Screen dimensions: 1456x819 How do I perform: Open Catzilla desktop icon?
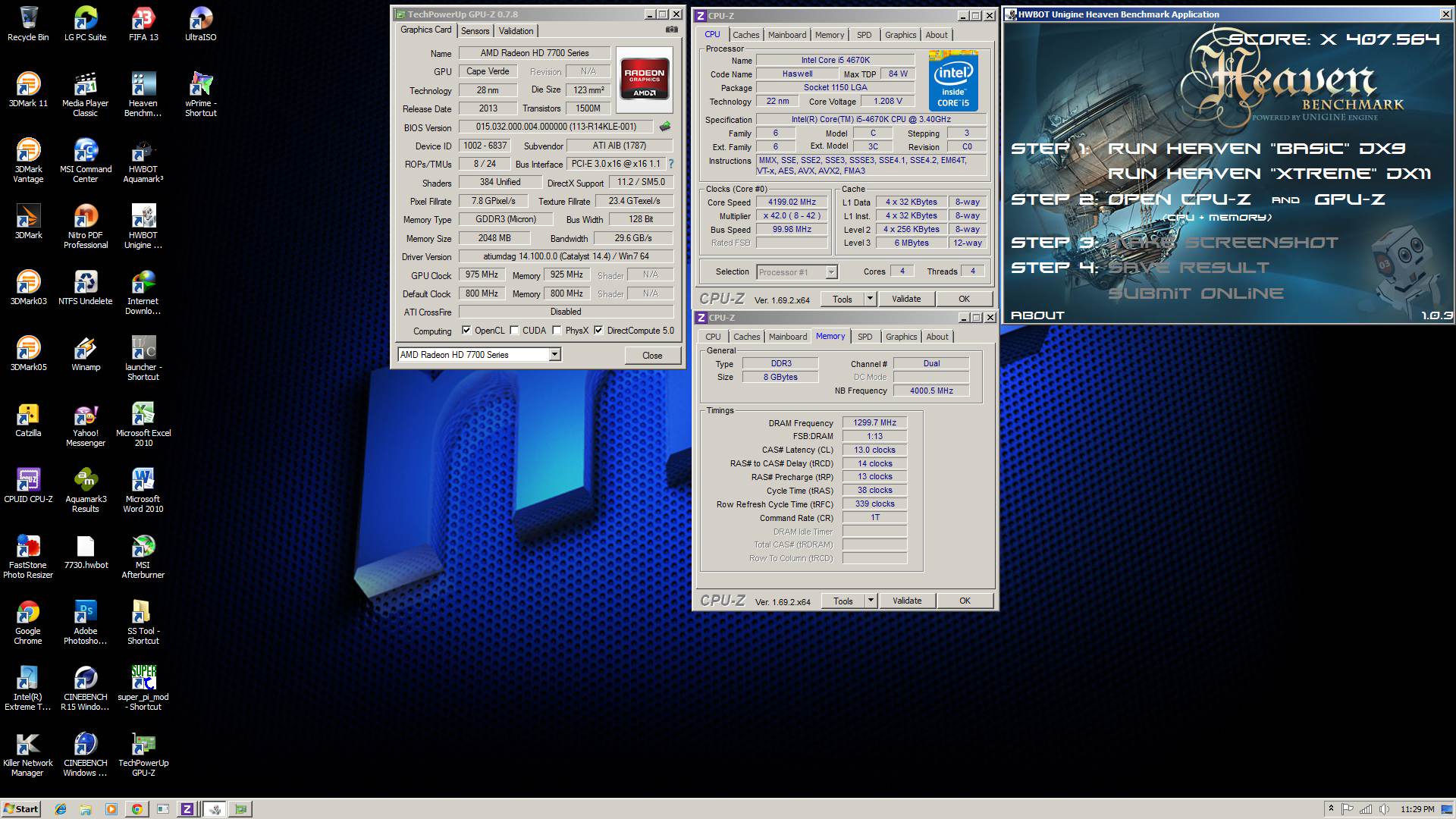tap(28, 419)
